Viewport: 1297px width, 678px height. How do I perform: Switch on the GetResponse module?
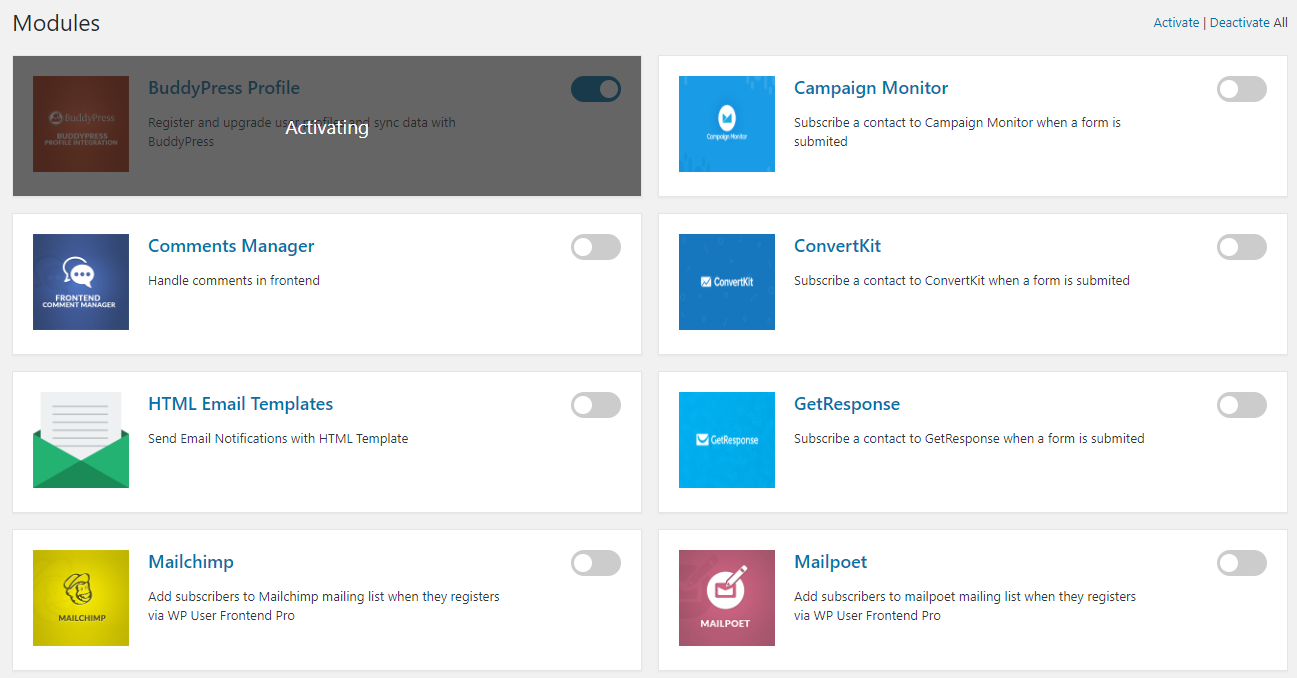(1242, 405)
